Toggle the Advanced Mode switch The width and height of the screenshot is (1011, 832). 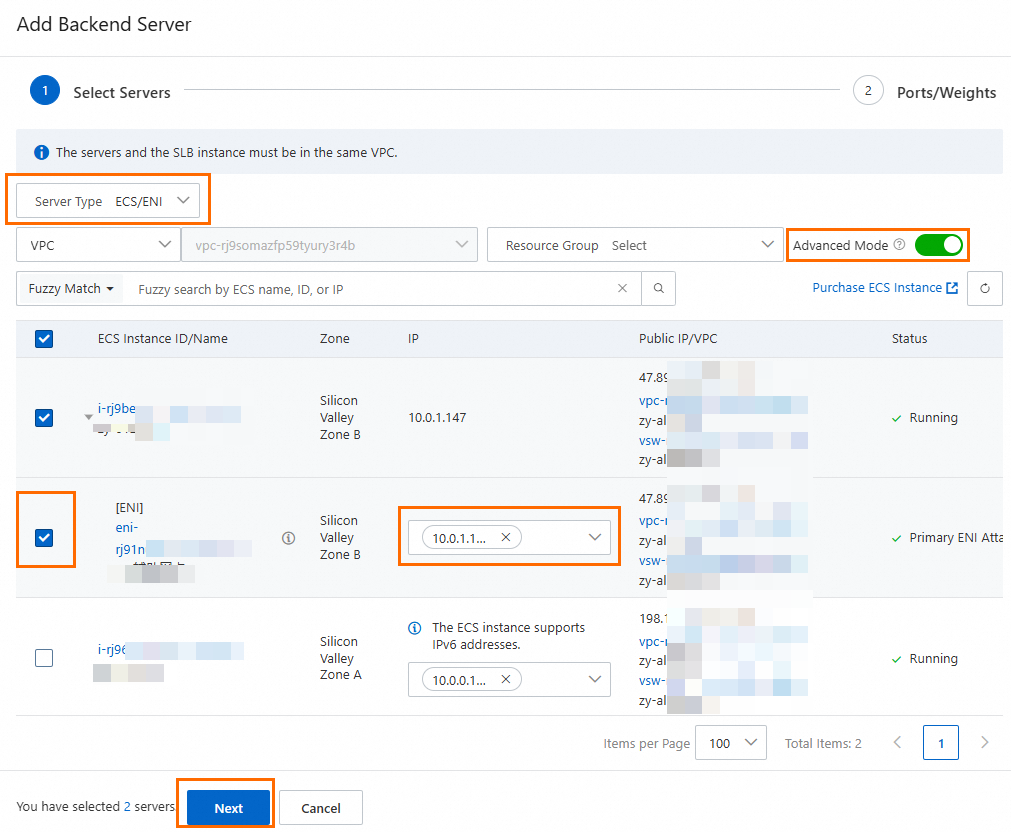pos(939,245)
